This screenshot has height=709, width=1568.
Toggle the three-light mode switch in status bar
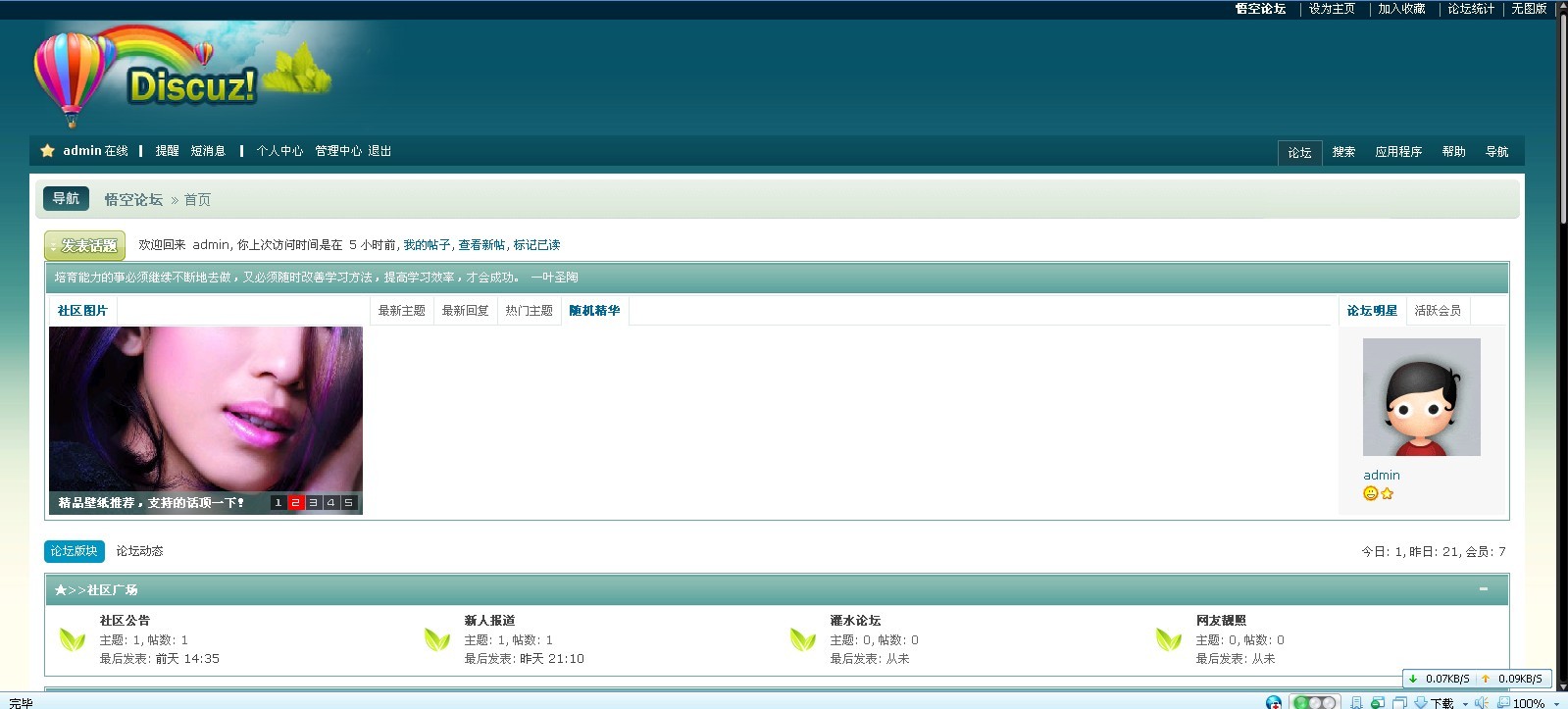pyautogui.click(x=1315, y=702)
